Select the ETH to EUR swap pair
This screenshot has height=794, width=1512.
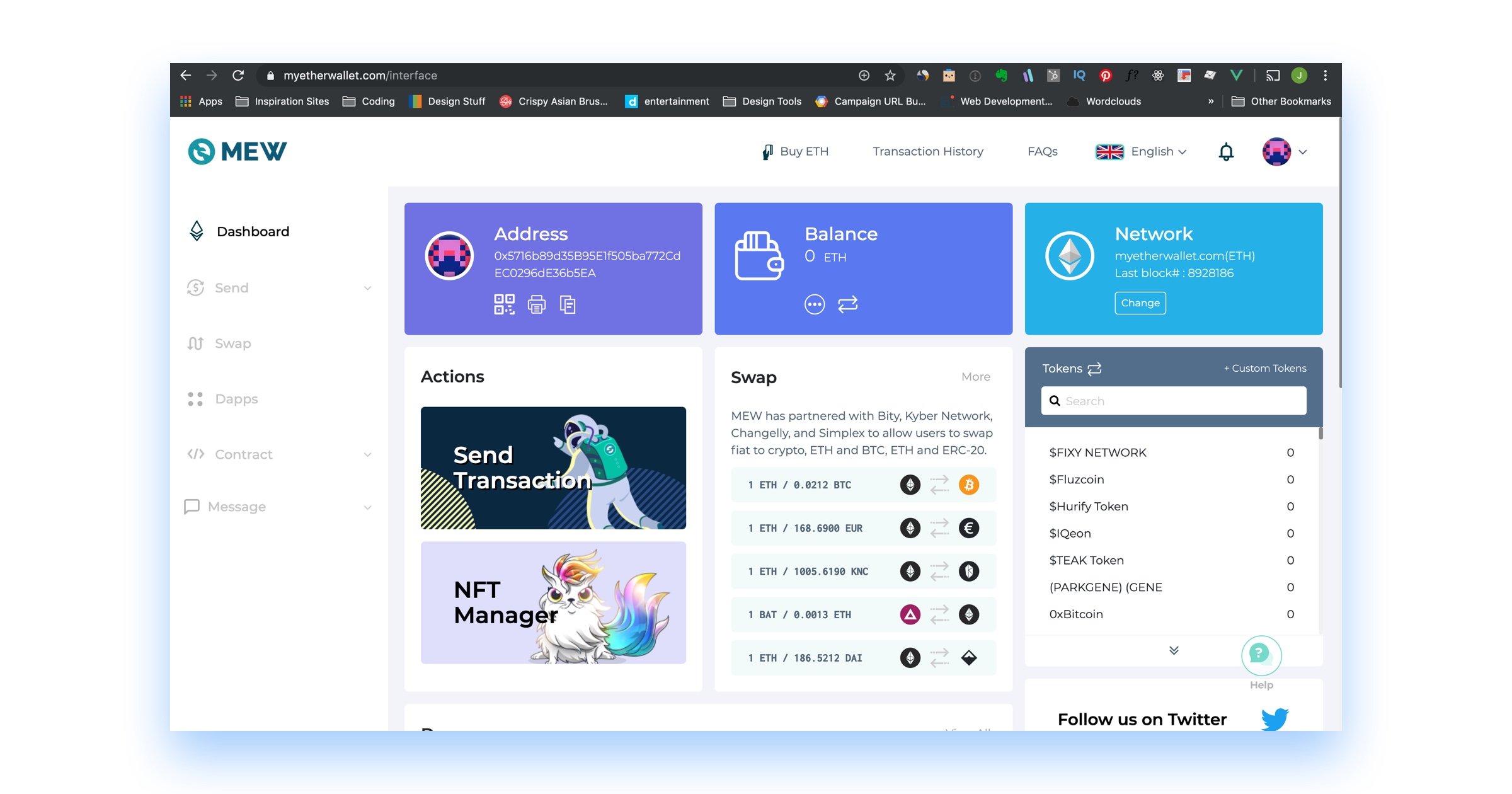coord(864,528)
